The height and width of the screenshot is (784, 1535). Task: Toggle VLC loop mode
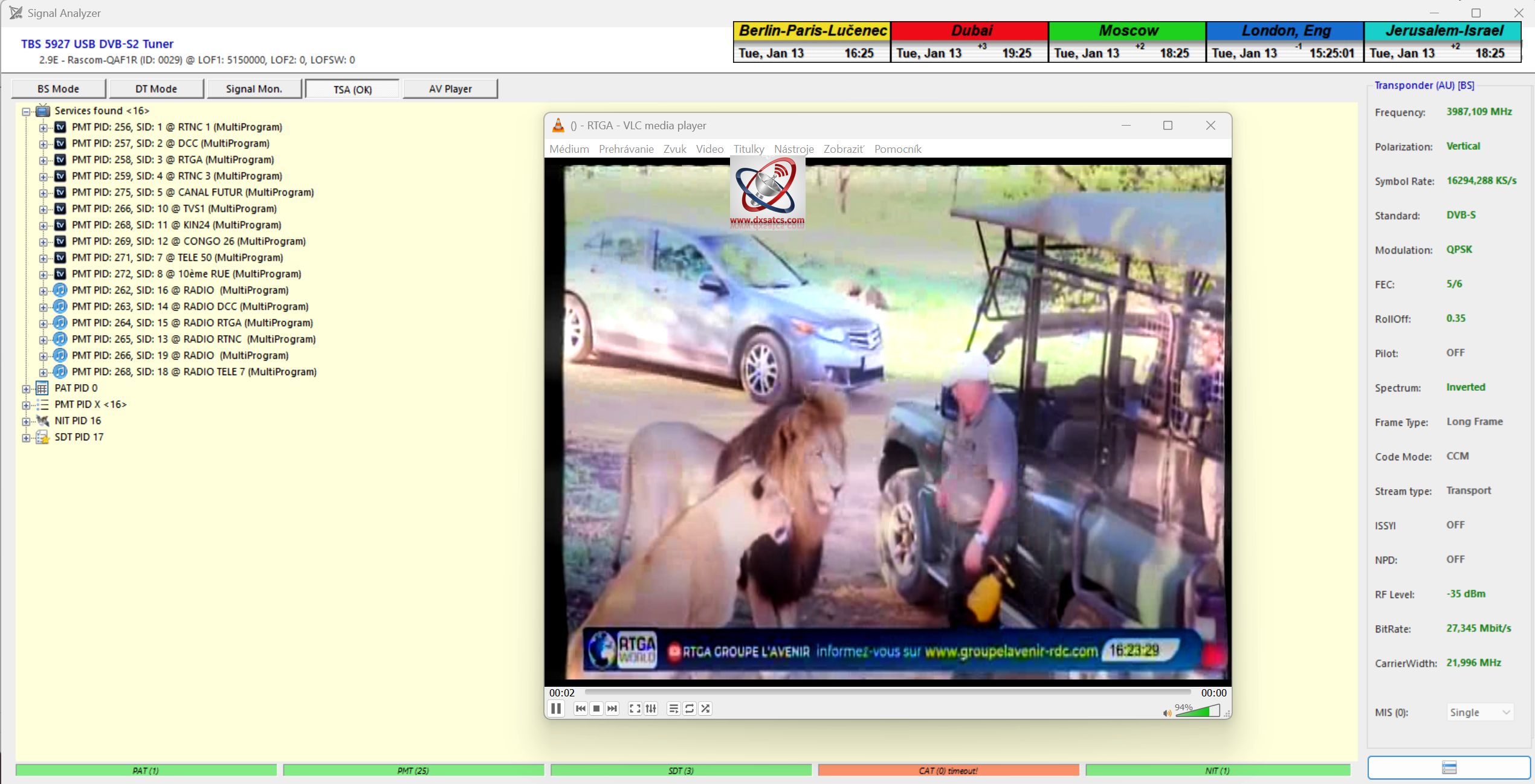(x=690, y=708)
